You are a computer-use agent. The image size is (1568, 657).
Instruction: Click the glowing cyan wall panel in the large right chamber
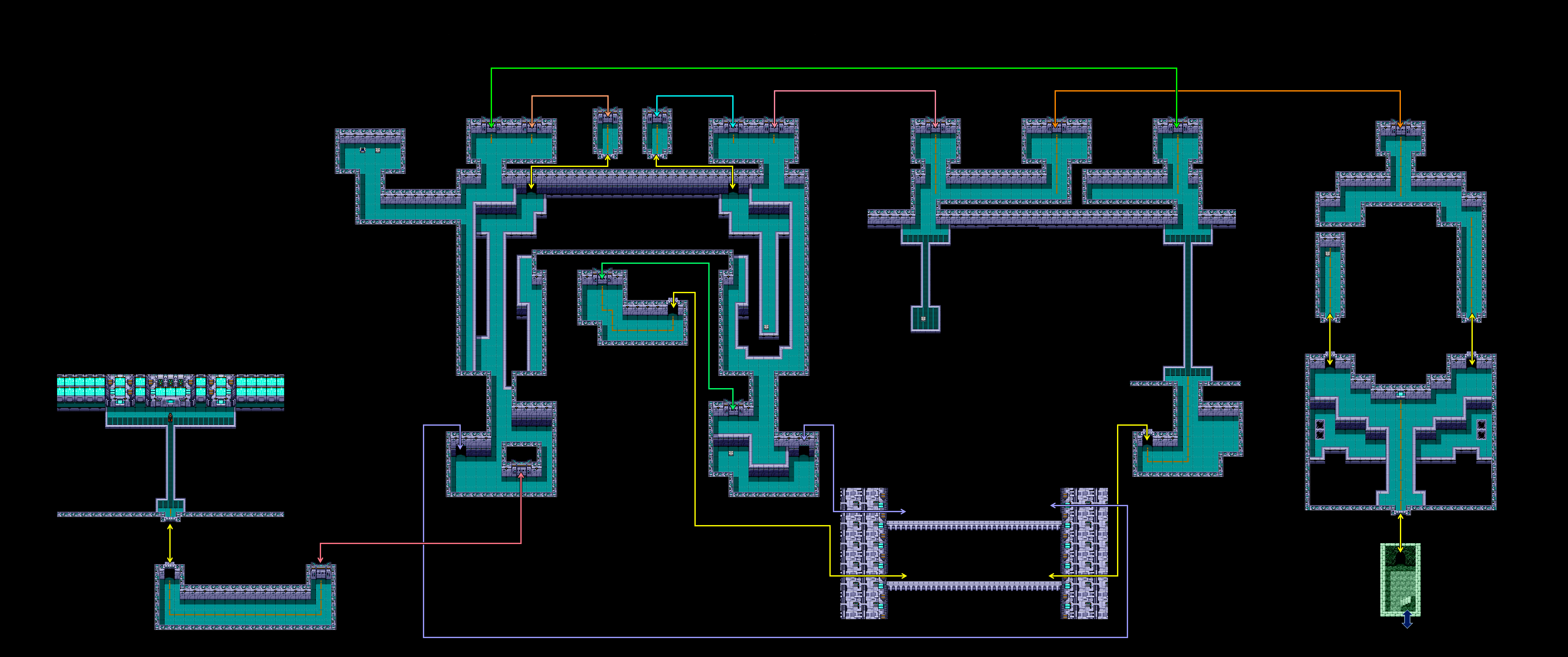[x=1401, y=394]
